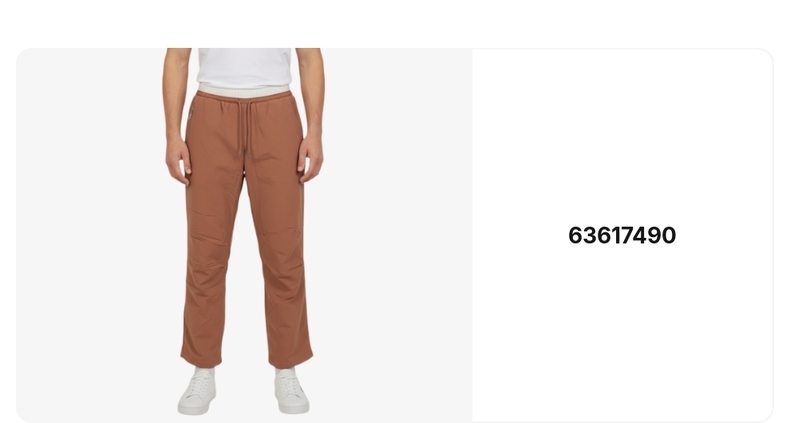Click the metal tips of the drawstring
Screen dimensions: 790x423
(243, 152)
